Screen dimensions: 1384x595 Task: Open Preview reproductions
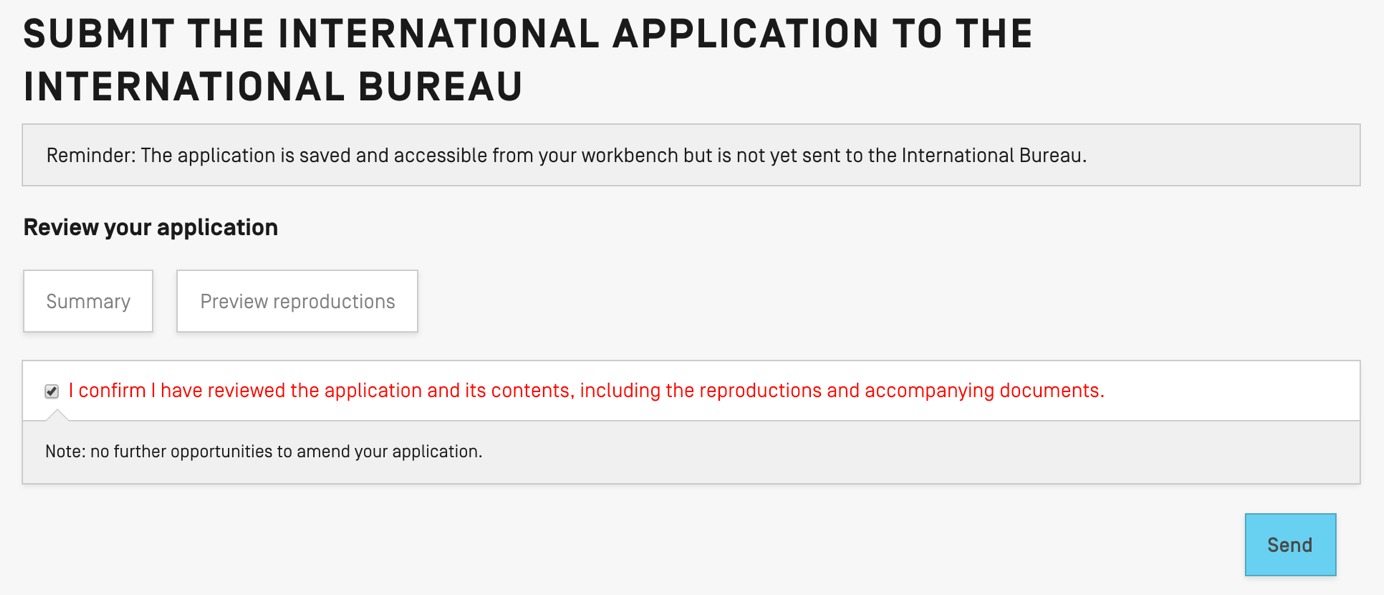(297, 301)
